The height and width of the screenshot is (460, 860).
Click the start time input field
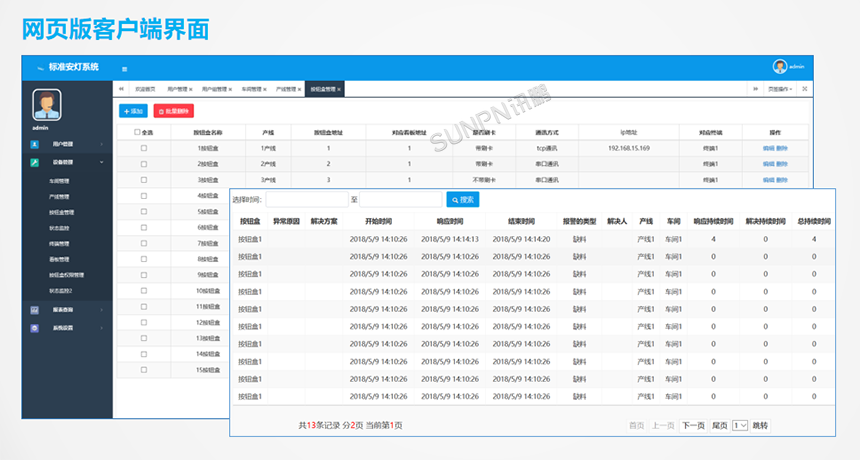click(x=307, y=200)
